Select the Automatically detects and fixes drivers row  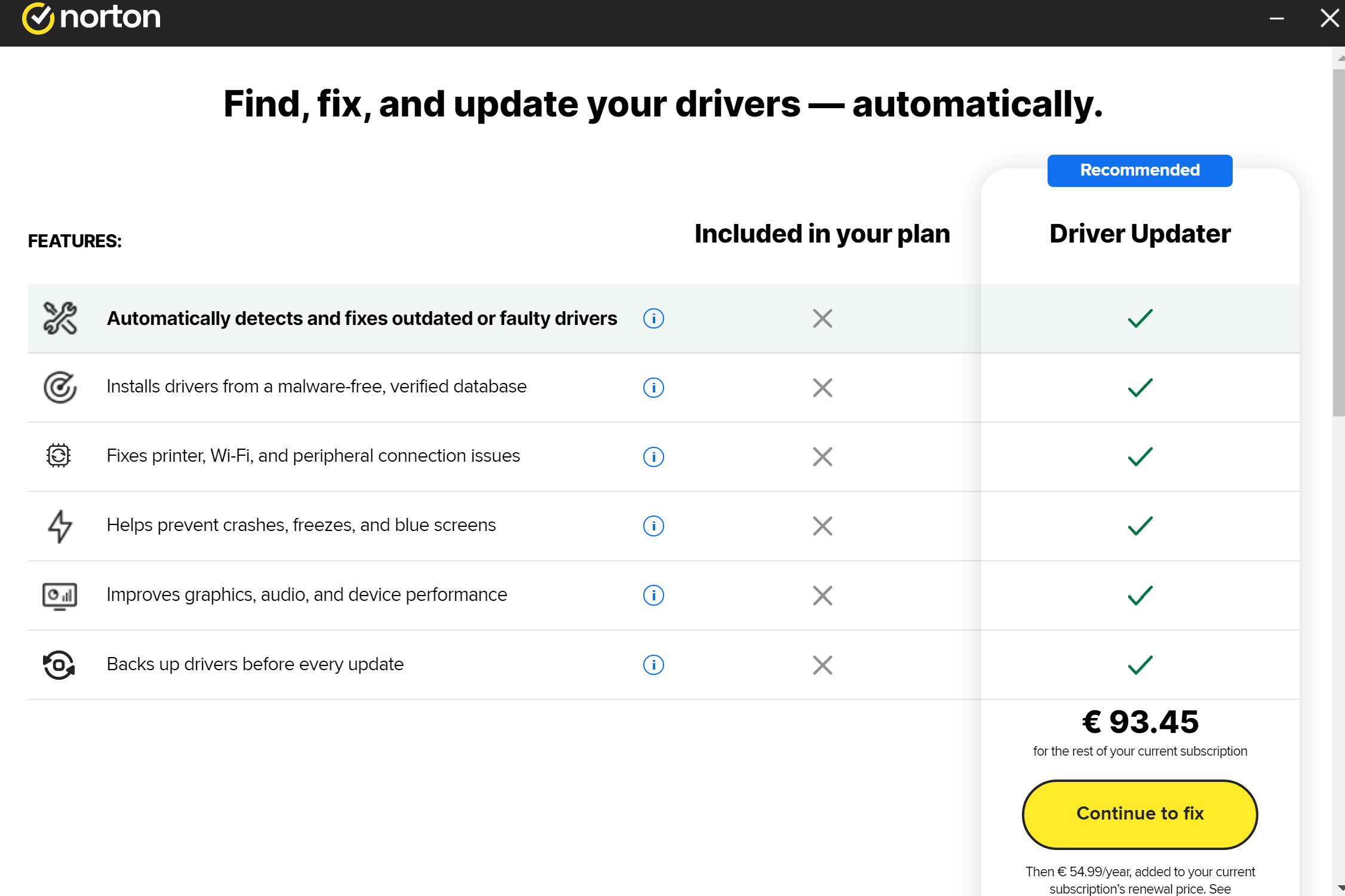pyautogui.click(x=664, y=318)
